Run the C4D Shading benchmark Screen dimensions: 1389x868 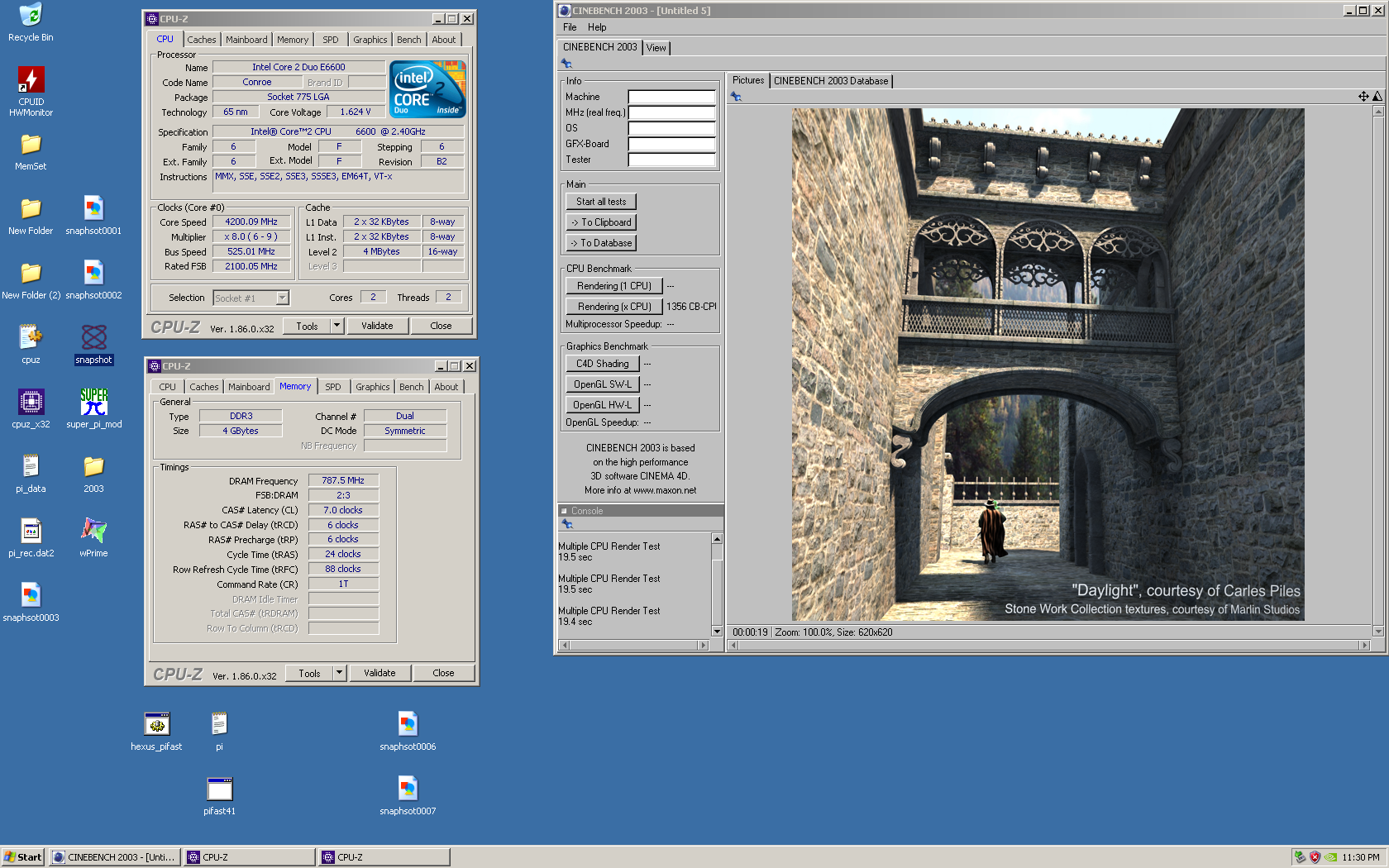click(603, 364)
